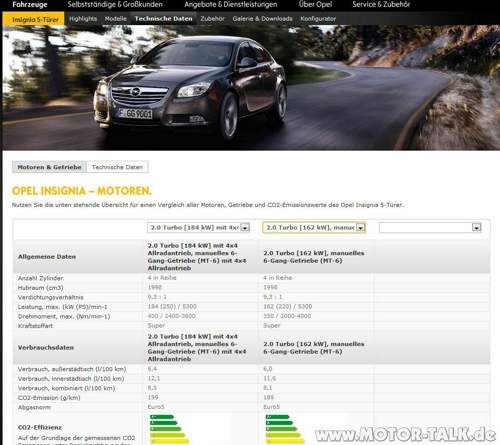Click Verbrauch, innerstädtisch row label

(x=71, y=379)
